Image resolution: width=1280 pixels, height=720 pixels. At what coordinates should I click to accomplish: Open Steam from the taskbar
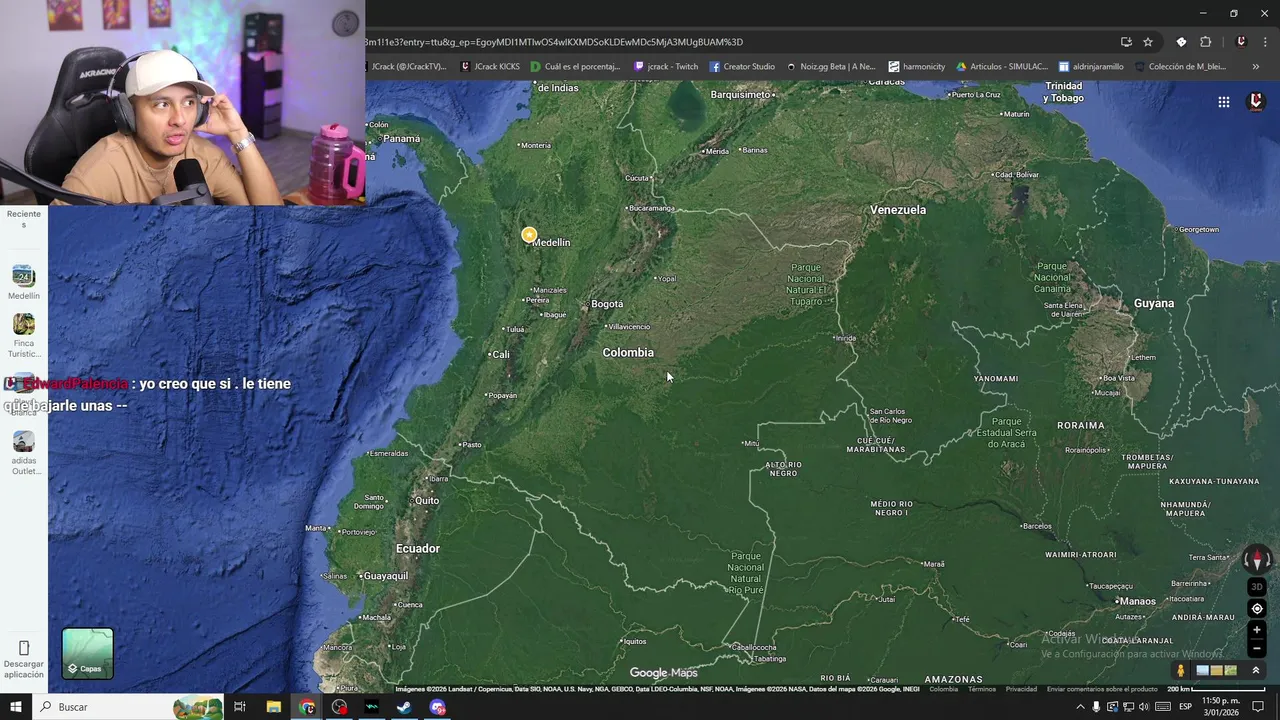click(404, 707)
